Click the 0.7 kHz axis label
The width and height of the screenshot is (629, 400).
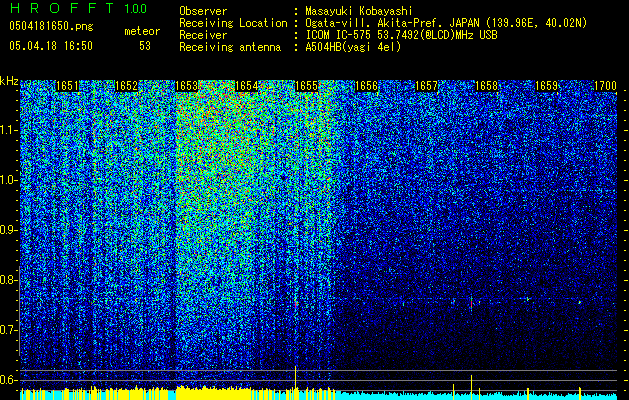[x=8, y=330]
